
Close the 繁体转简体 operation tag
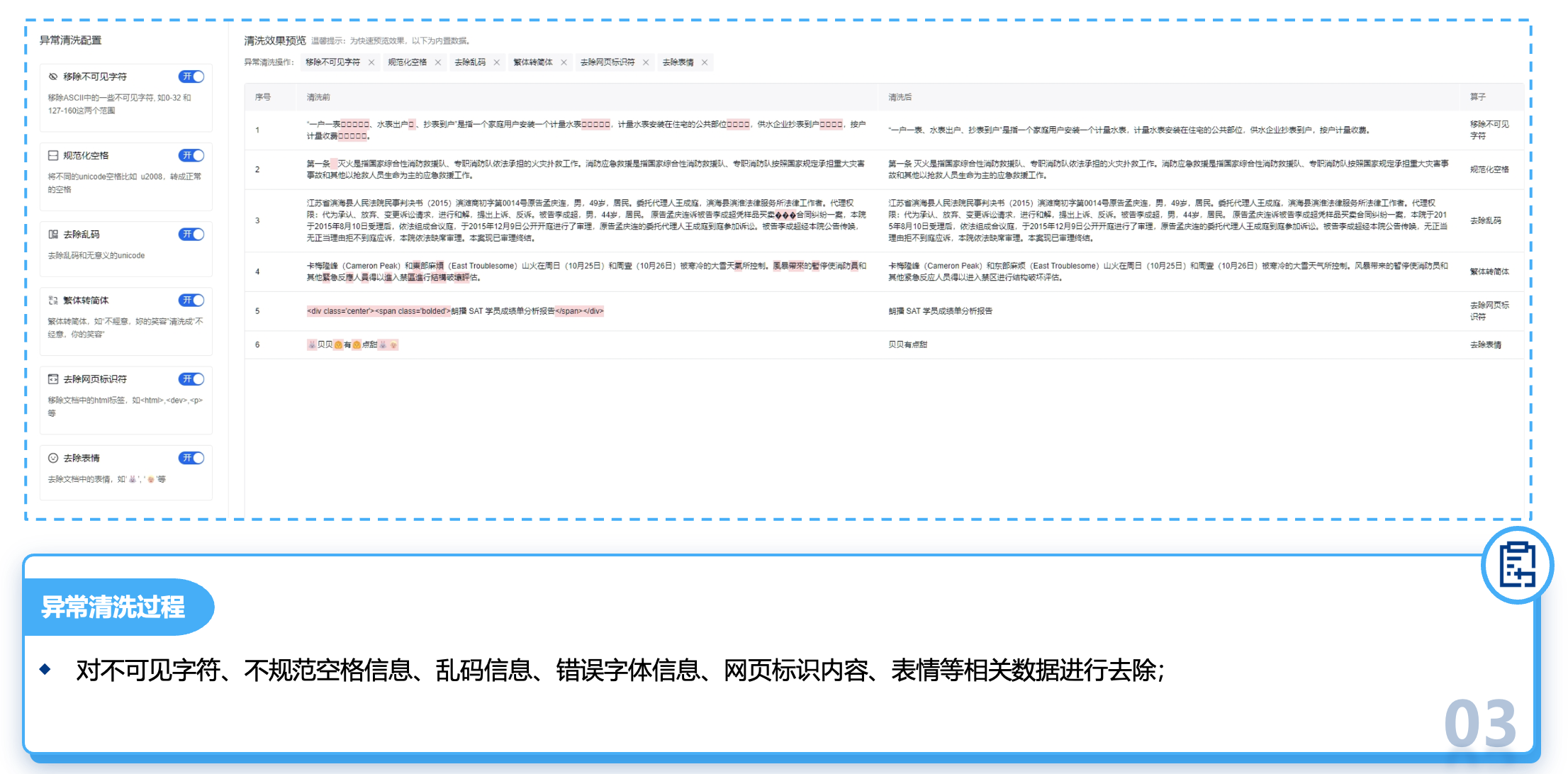click(x=564, y=62)
